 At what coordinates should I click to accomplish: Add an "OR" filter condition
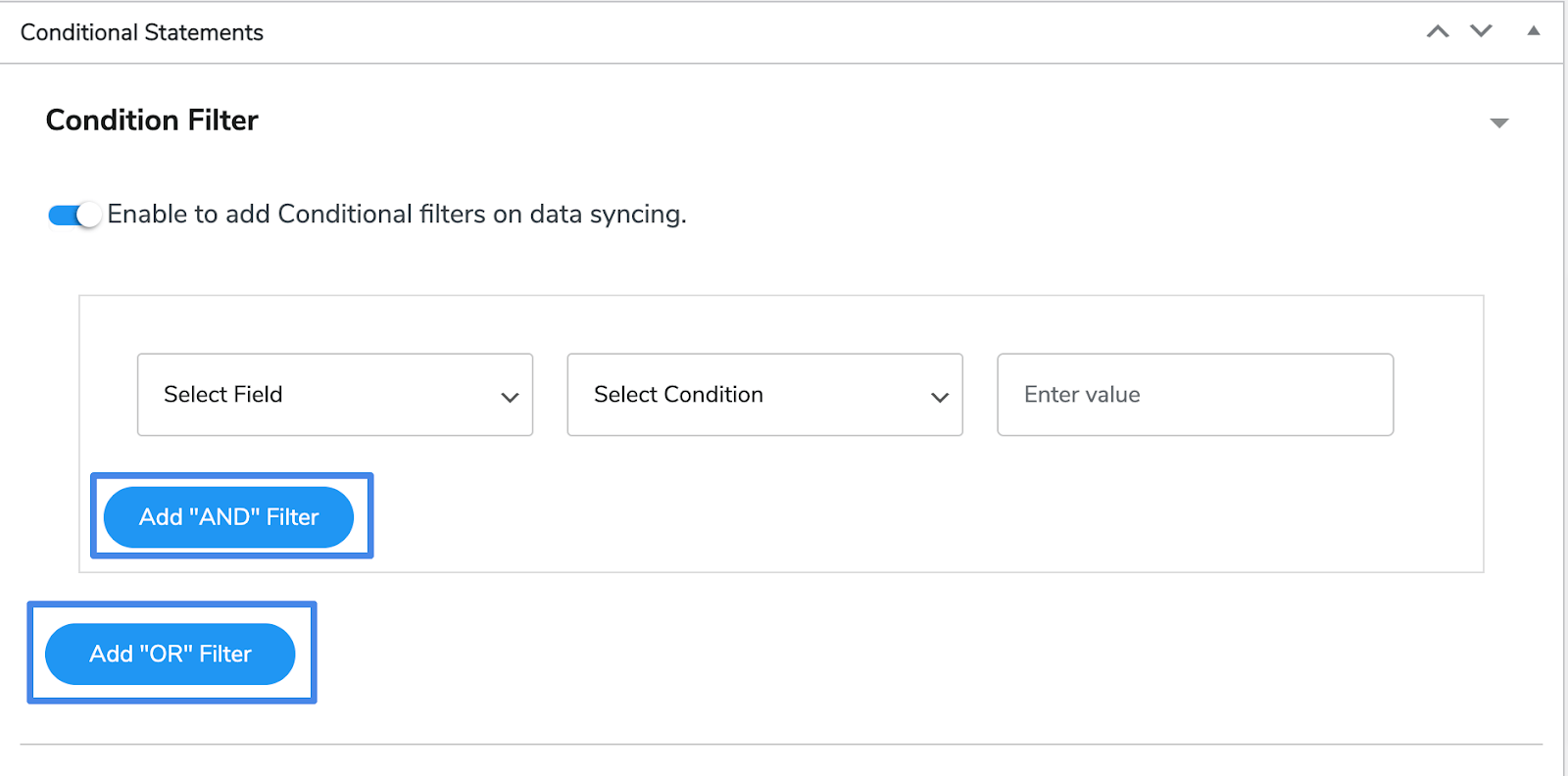coord(171,654)
